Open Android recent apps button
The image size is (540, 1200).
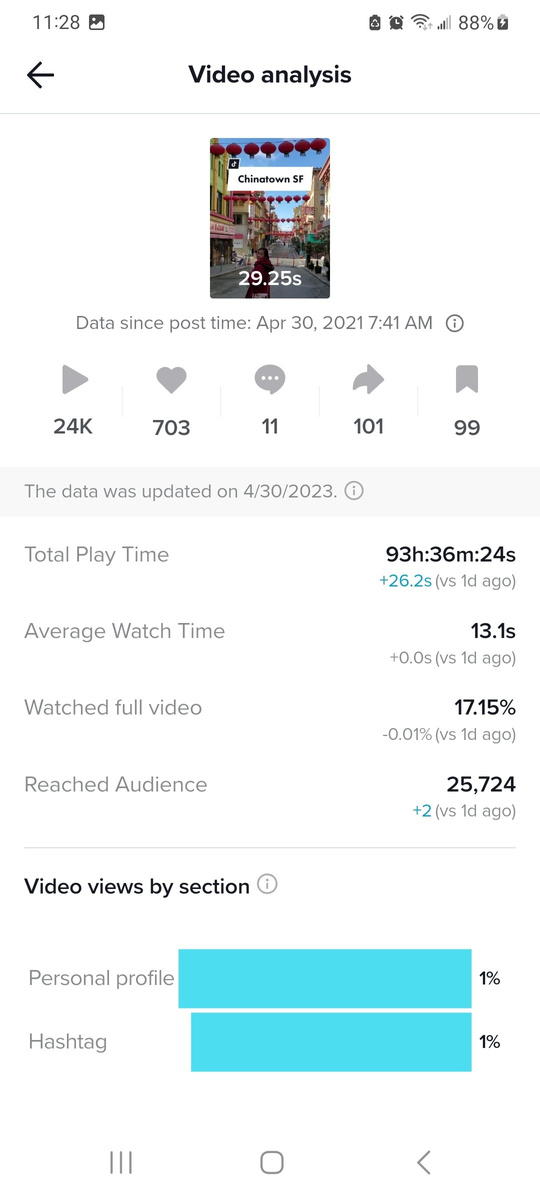[121, 1161]
